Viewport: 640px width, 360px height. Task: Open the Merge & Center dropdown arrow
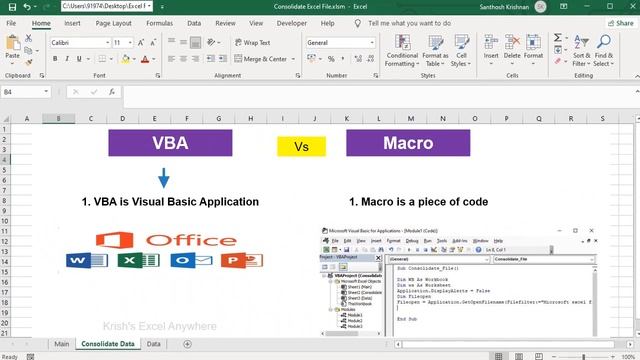coord(293,59)
